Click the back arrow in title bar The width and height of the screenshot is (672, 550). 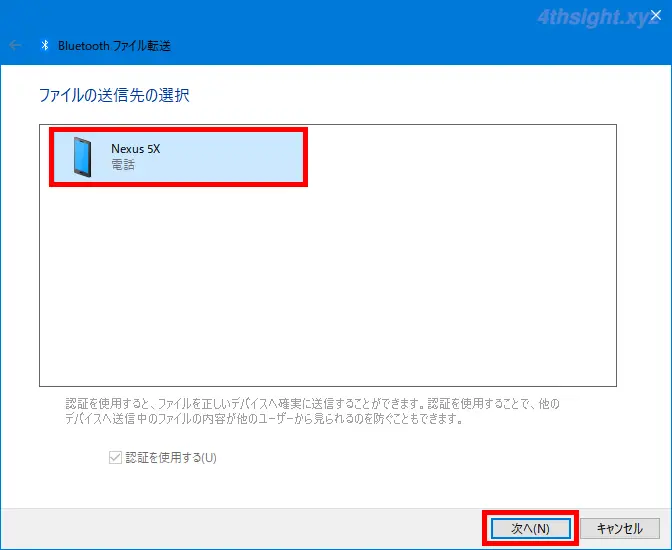[x=15, y=45]
